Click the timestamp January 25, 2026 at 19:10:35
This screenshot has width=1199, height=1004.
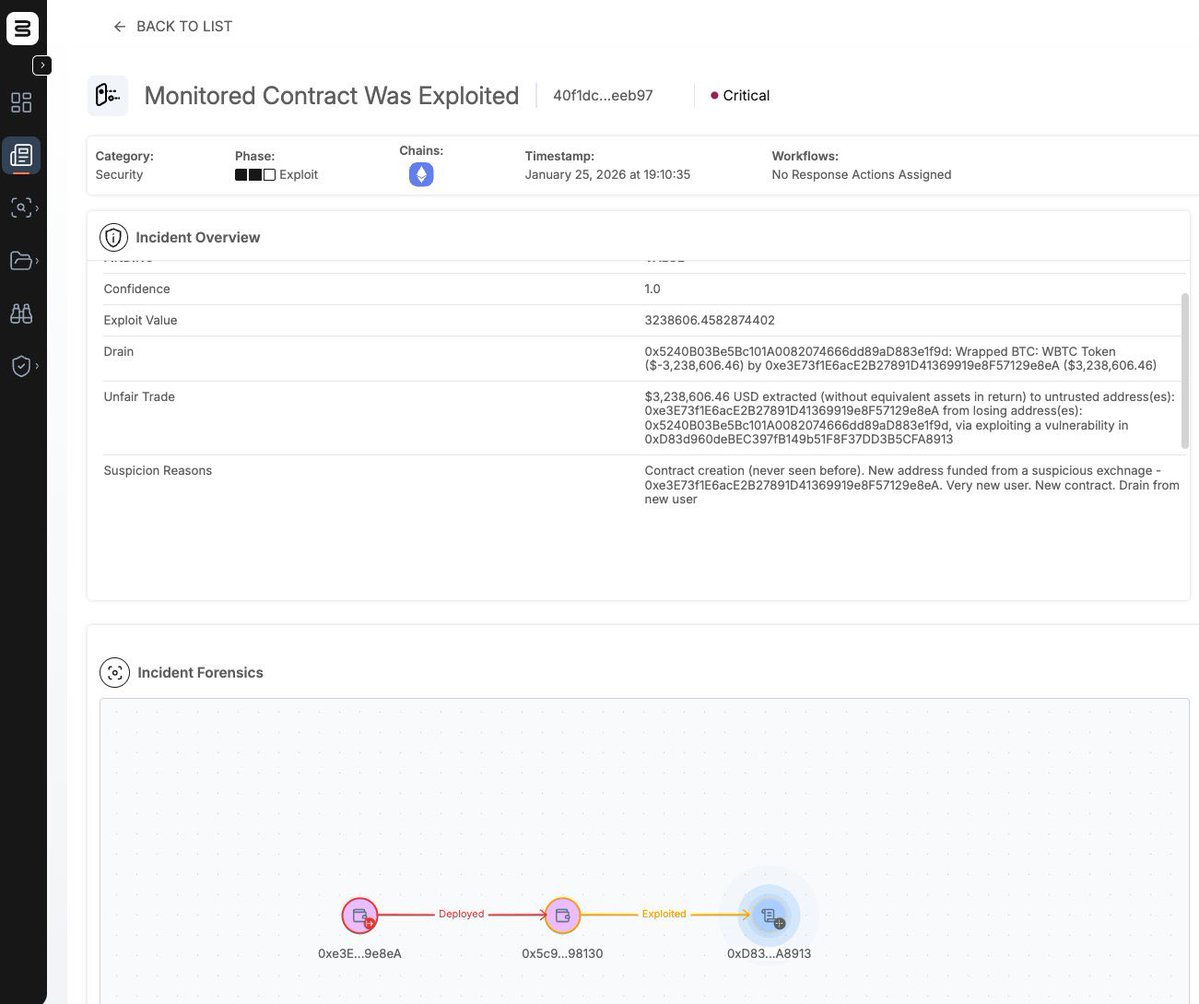pos(607,174)
